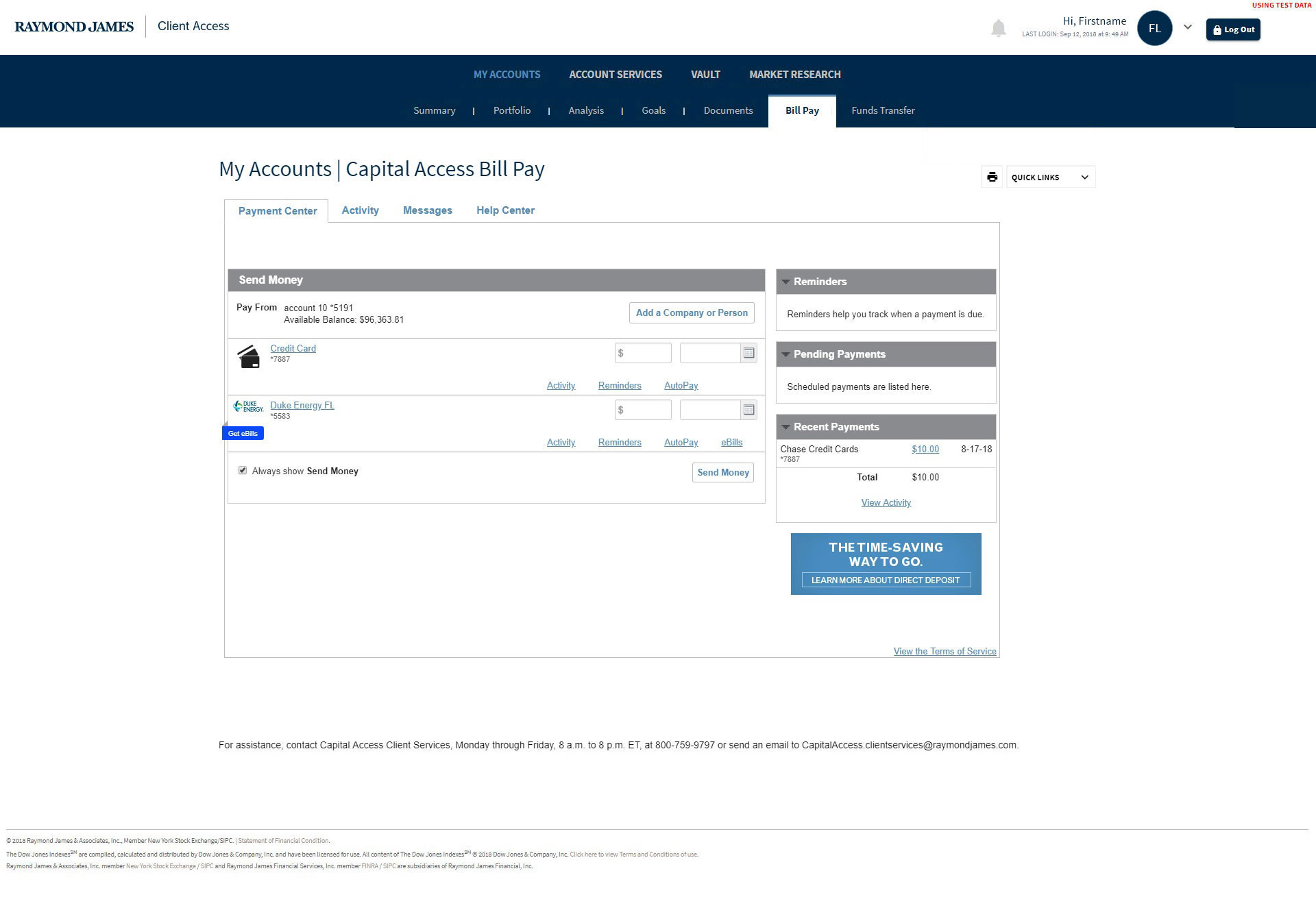Click the Available Balance $96,363.81 text
This screenshot has height=908, width=1316.
(344, 320)
